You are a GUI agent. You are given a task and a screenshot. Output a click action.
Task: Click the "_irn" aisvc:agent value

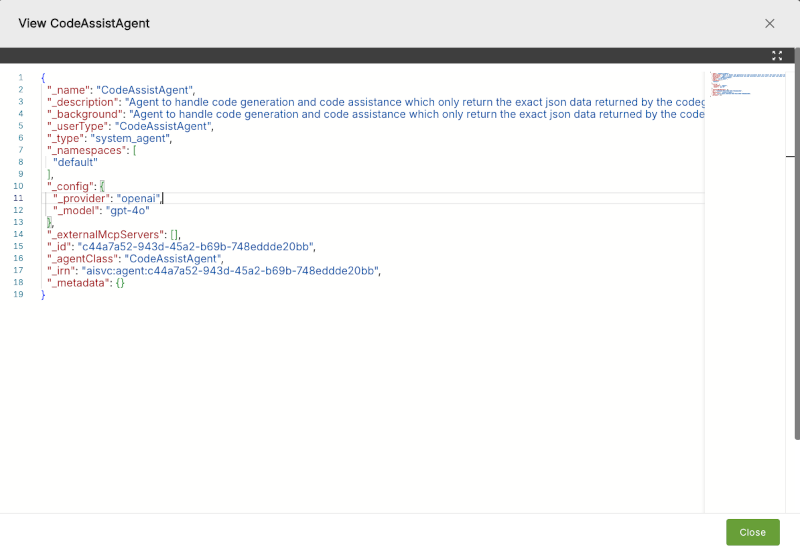click(x=230, y=270)
